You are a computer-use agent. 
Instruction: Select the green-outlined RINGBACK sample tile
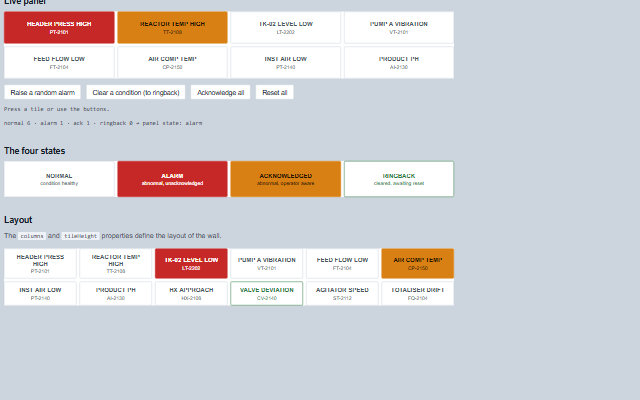pyautogui.click(x=399, y=179)
